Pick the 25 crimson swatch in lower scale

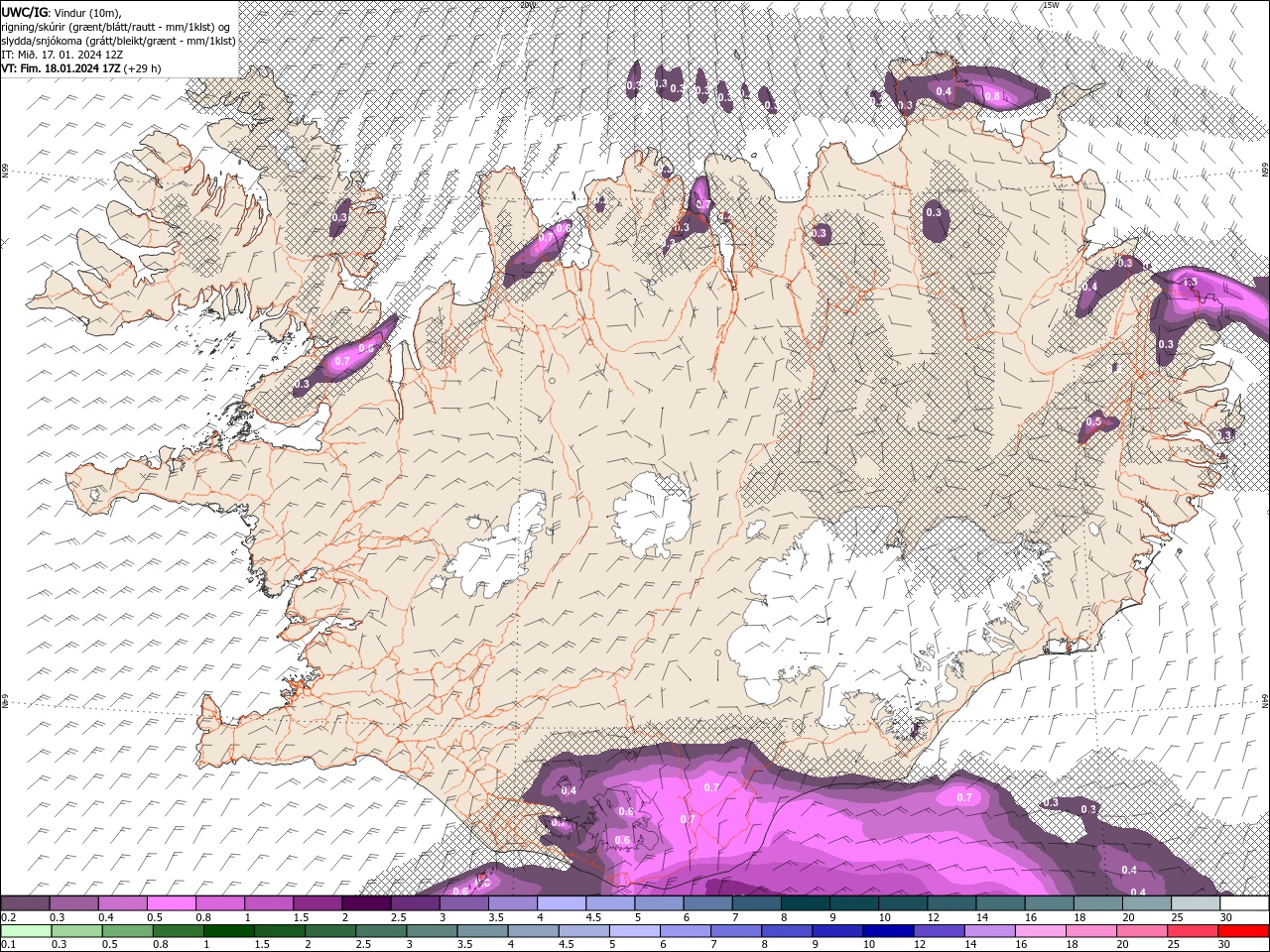tap(1192, 931)
